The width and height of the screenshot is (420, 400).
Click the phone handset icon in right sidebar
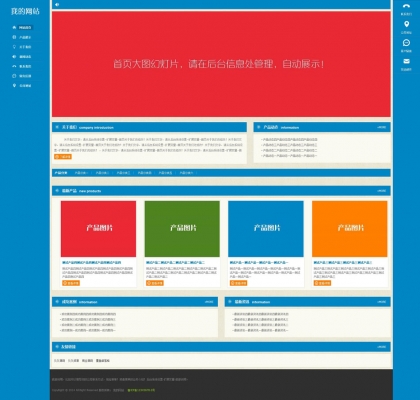[406, 6]
